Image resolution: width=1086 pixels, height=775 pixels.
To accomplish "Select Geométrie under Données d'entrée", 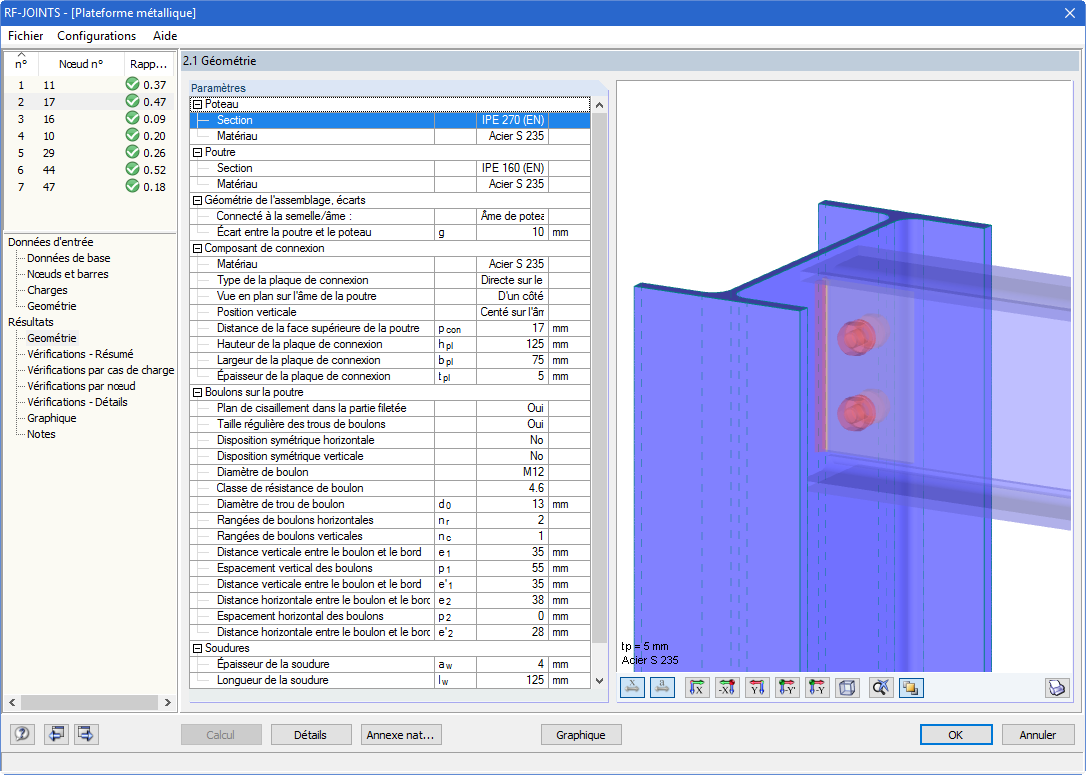I will [52, 306].
